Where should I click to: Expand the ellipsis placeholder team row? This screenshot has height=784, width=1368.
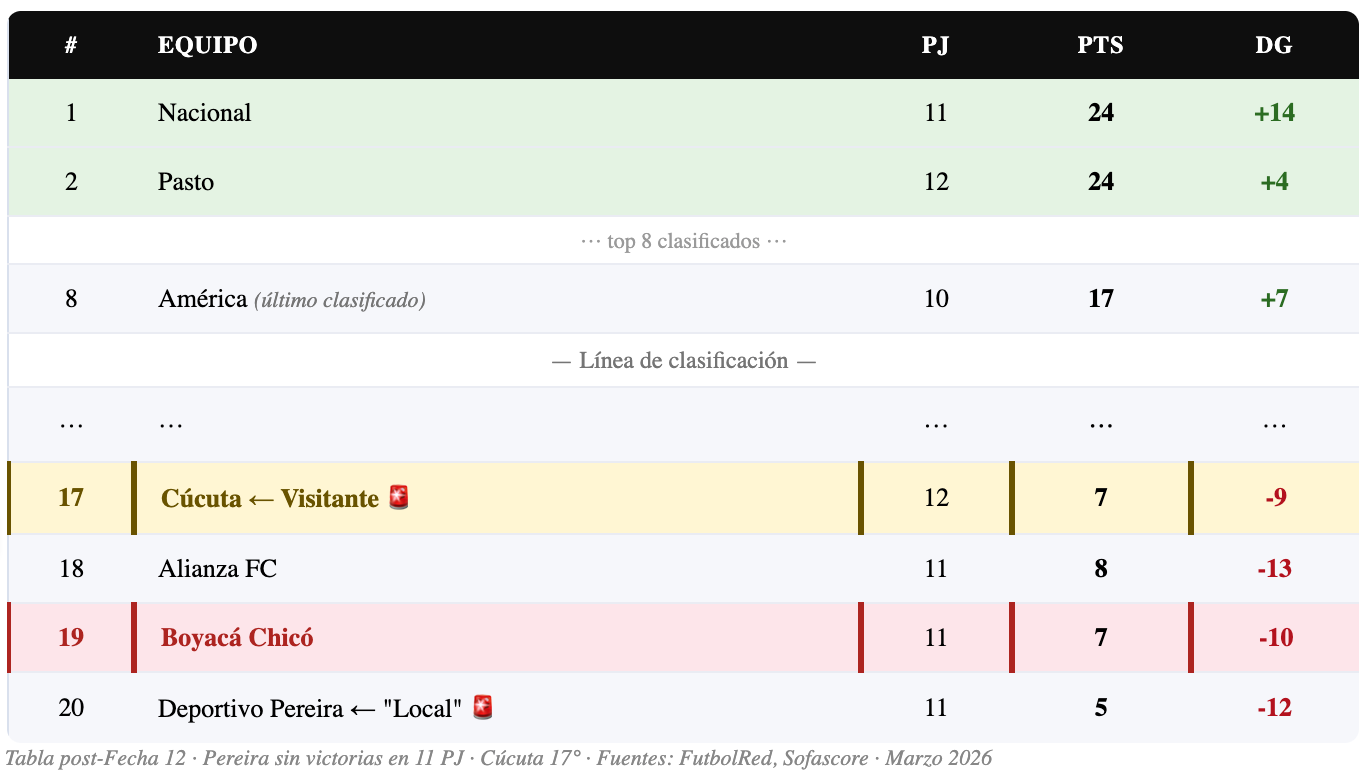pos(684,424)
